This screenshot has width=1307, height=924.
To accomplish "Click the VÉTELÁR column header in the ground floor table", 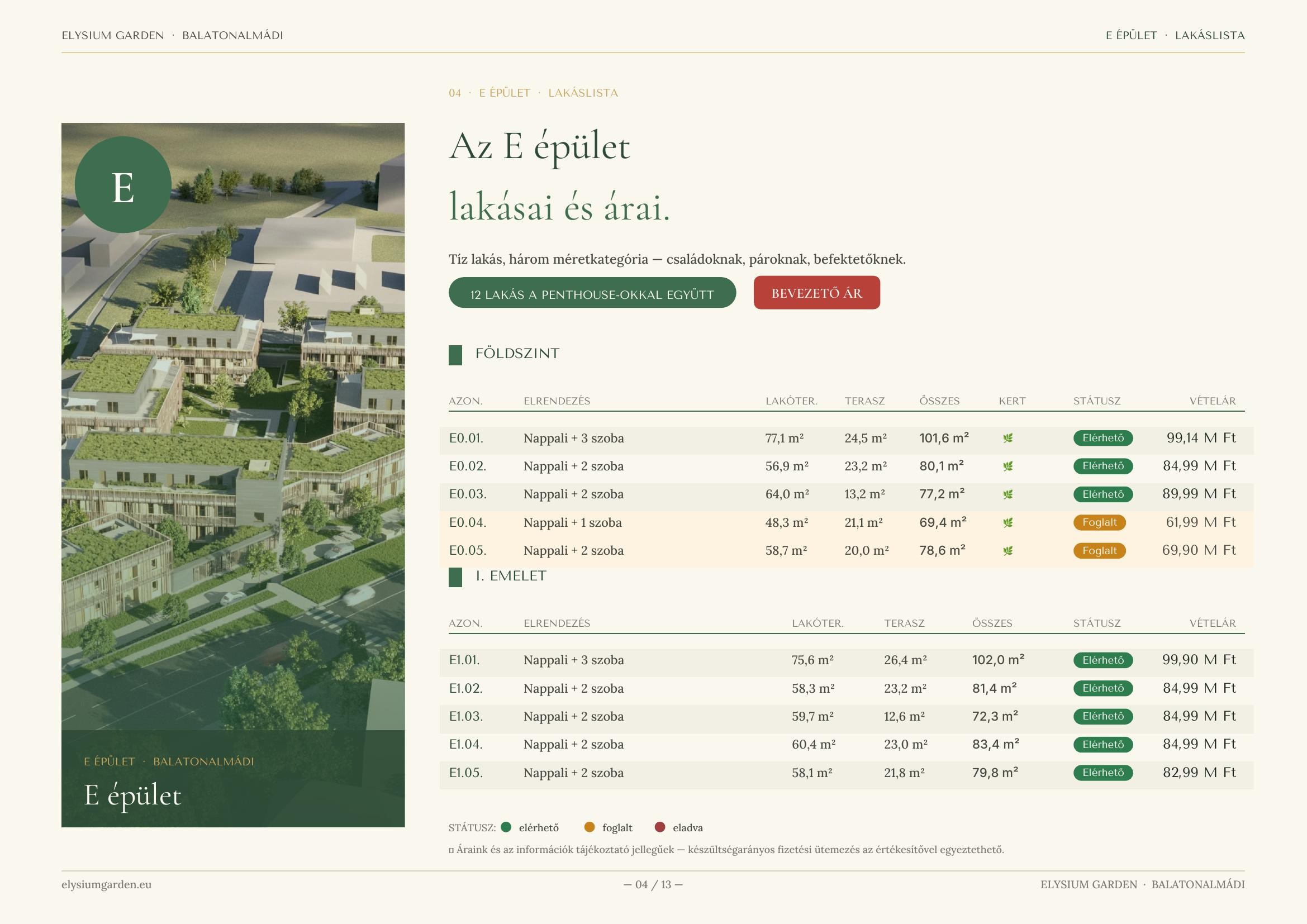I will coord(1213,401).
